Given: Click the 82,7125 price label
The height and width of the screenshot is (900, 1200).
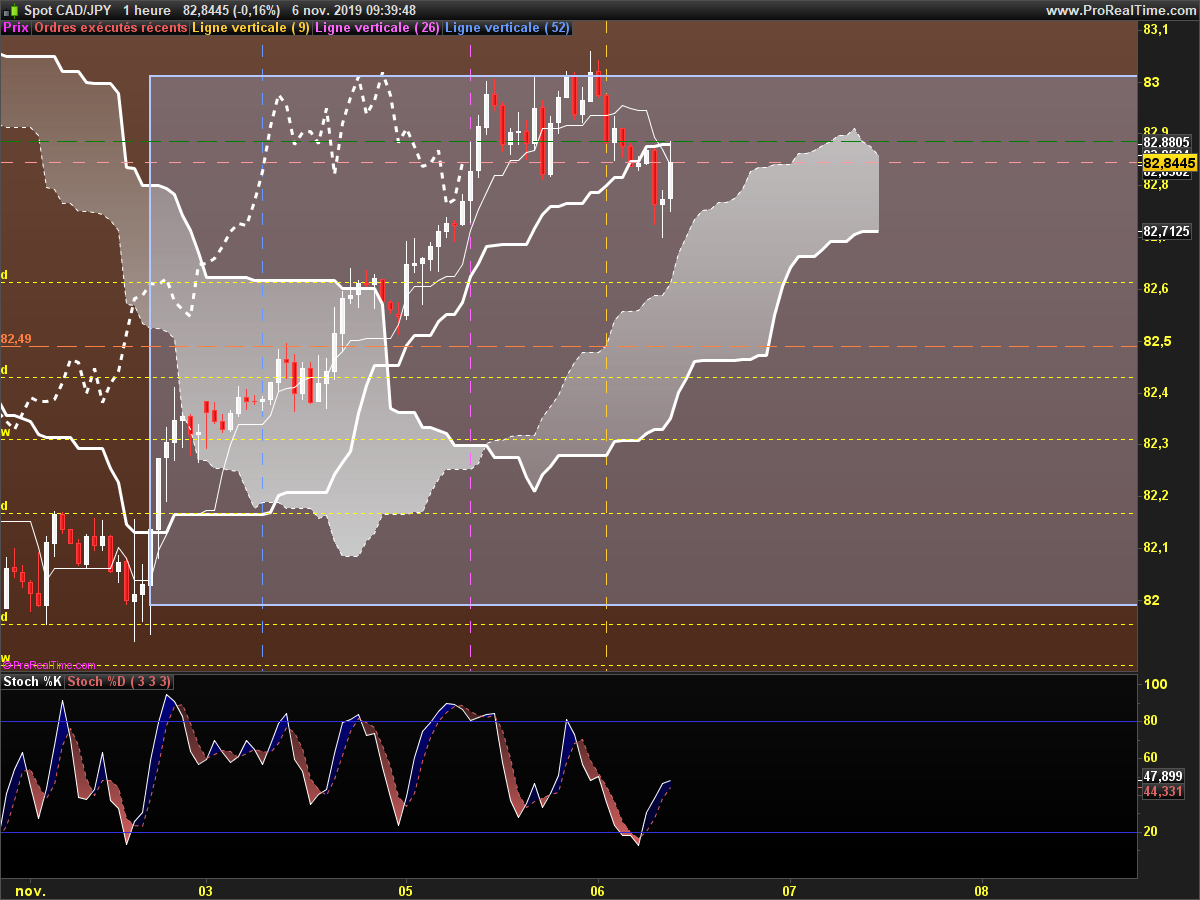Looking at the screenshot, I should pyautogui.click(x=1166, y=231).
